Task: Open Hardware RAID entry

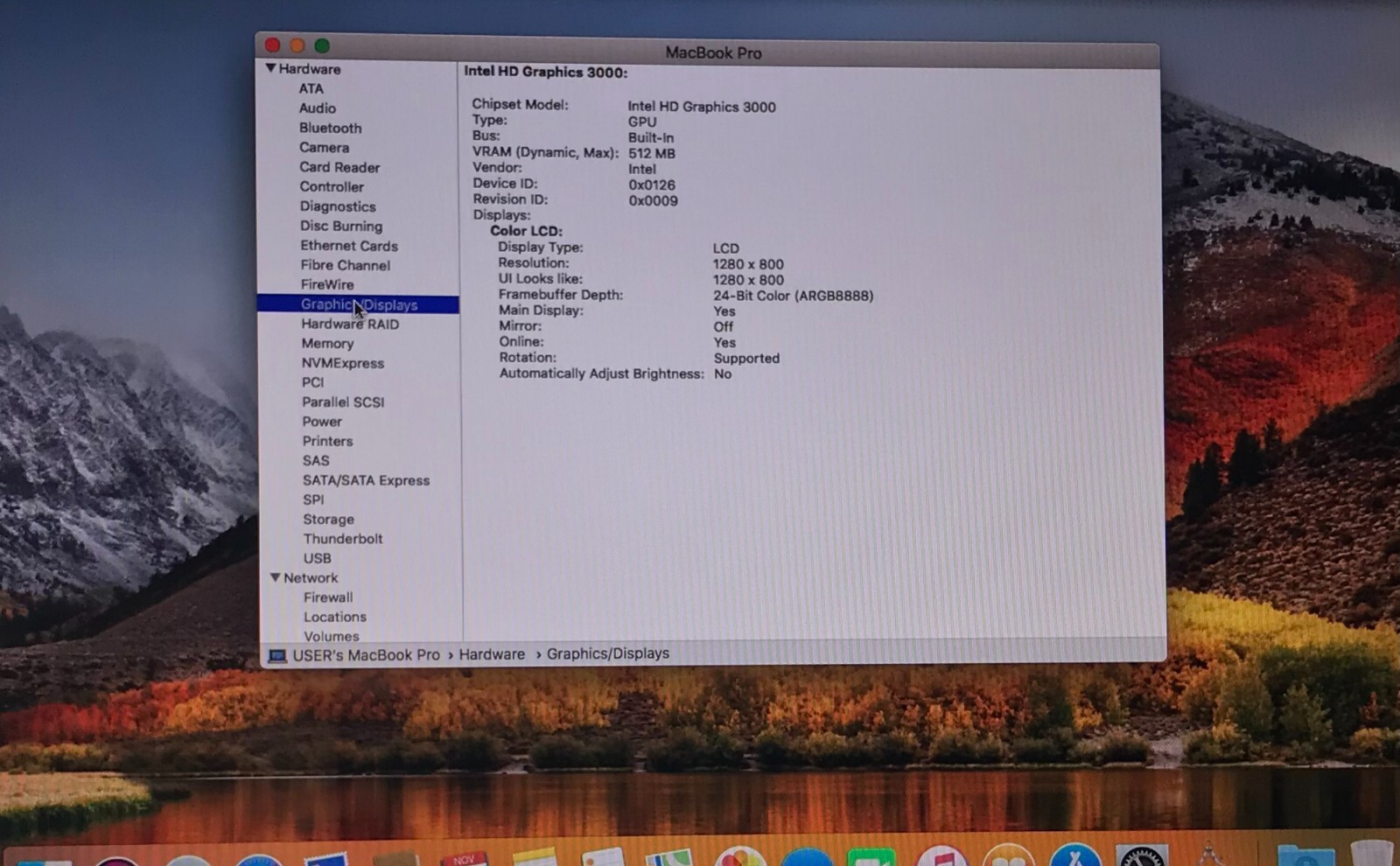Action: click(350, 324)
